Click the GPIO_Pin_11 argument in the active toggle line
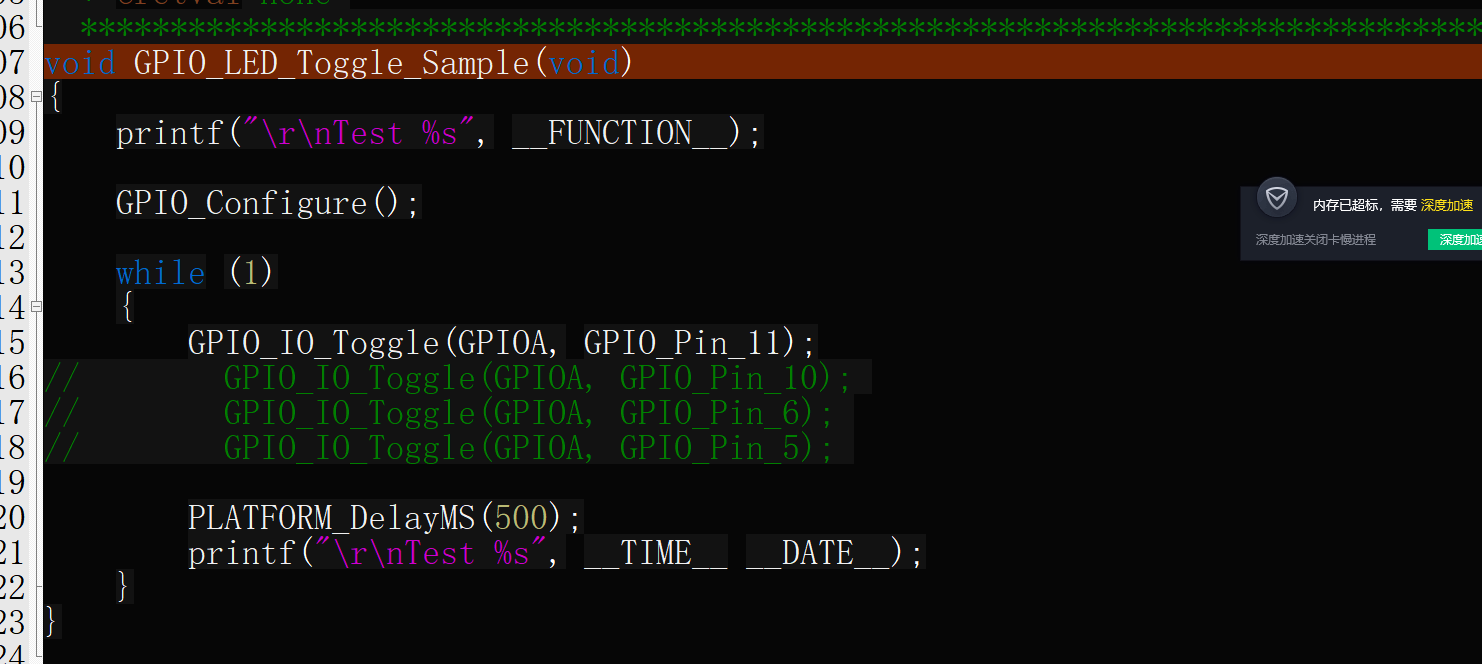Screen dimensions: 1482x664 pos(681,343)
